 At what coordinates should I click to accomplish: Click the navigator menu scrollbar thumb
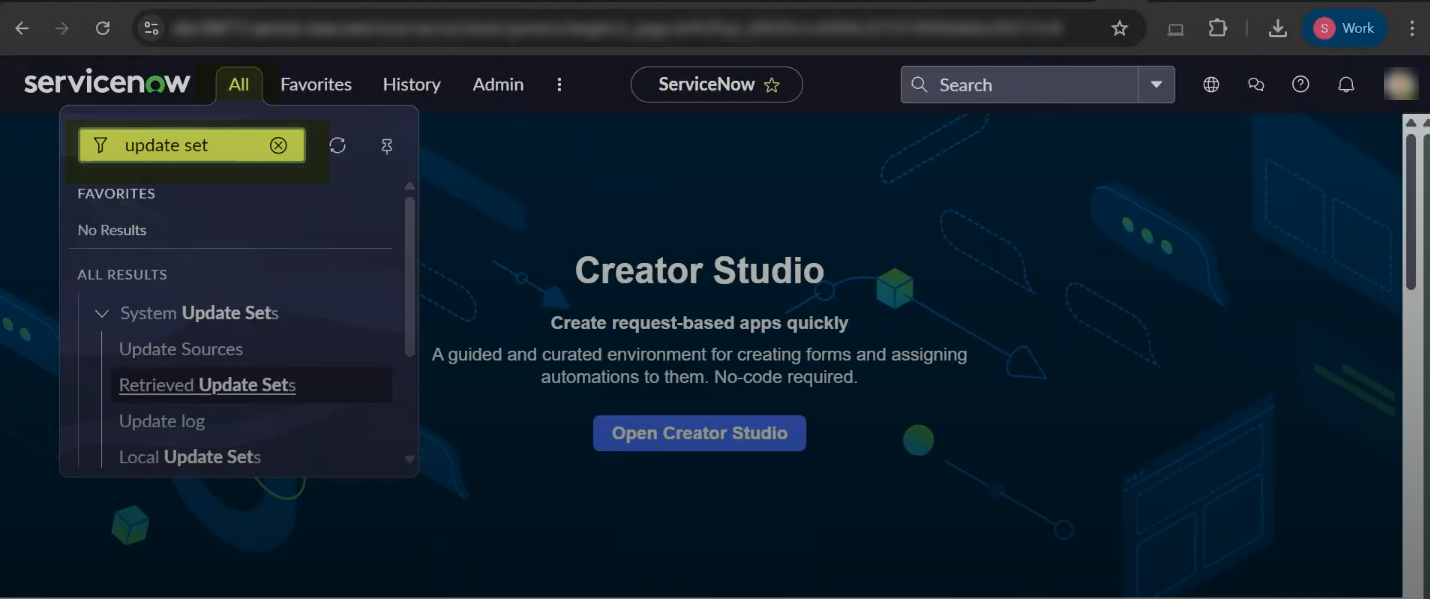click(409, 276)
